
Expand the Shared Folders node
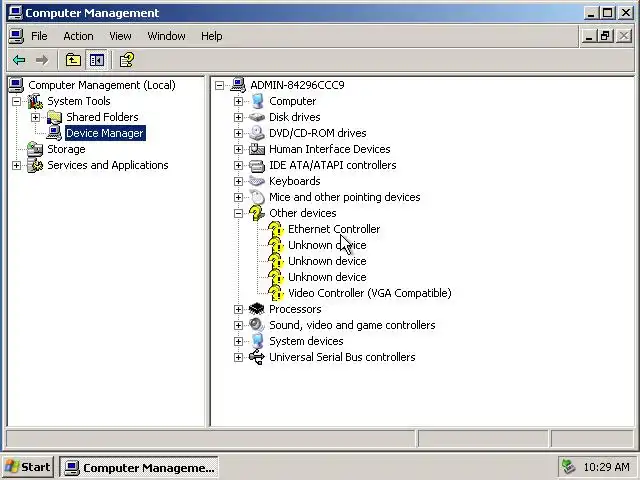coord(36,118)
